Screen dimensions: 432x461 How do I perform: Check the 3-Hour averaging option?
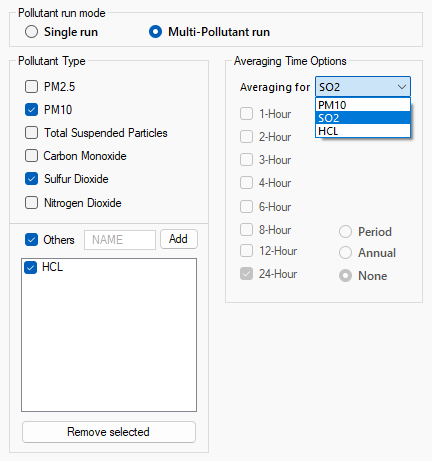point(247,160)
